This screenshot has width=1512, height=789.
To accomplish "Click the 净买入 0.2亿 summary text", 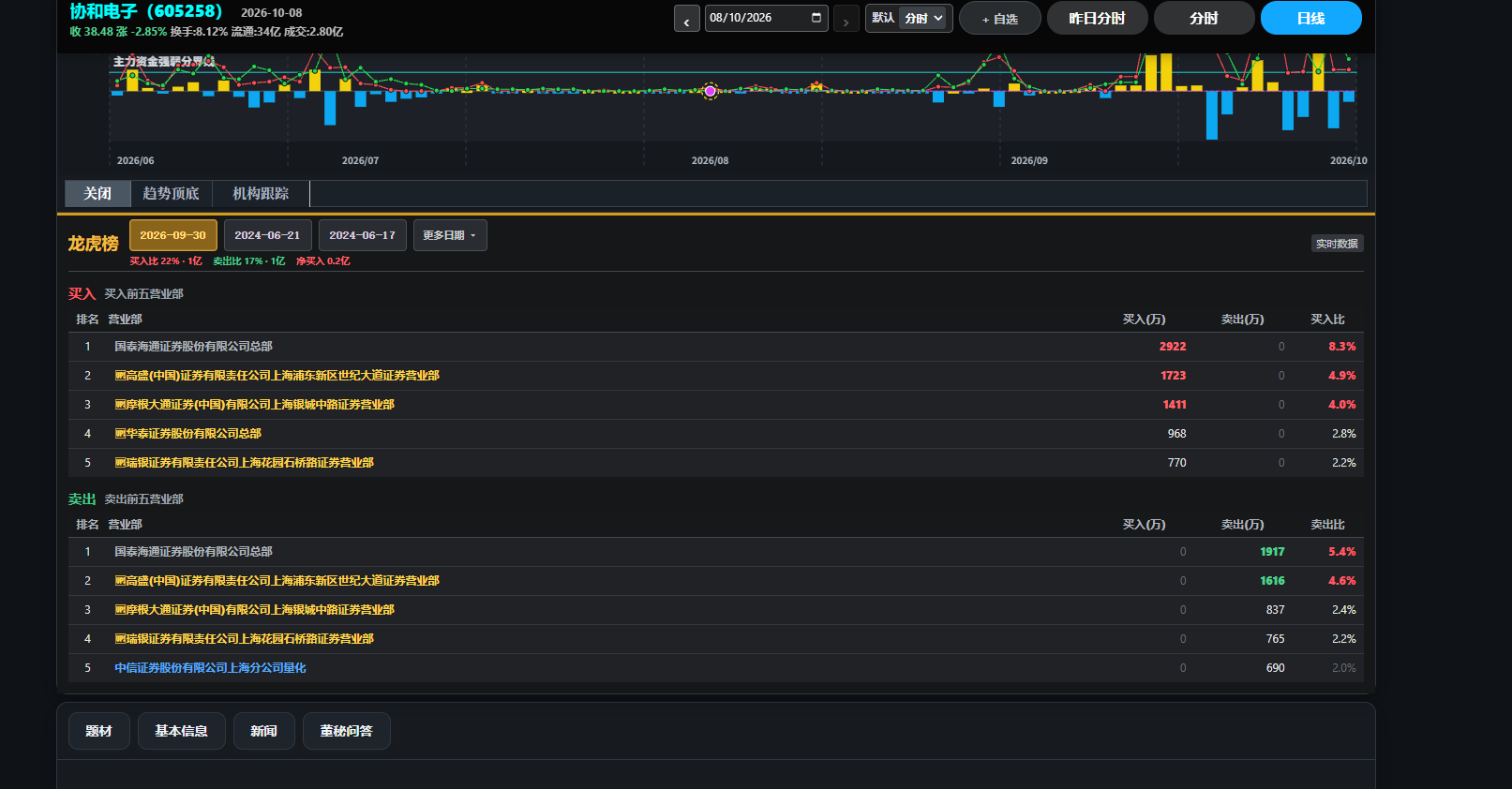I will click(323, 261).
